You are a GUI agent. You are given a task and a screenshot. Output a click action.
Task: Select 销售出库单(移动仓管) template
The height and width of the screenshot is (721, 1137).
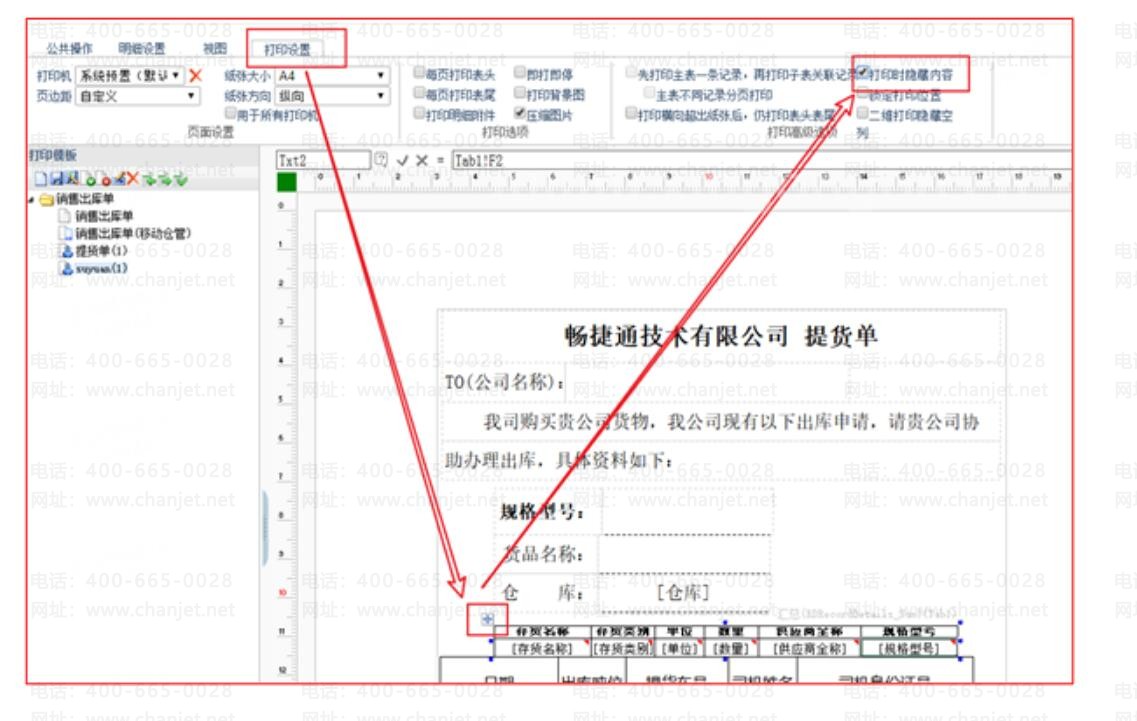133,234
